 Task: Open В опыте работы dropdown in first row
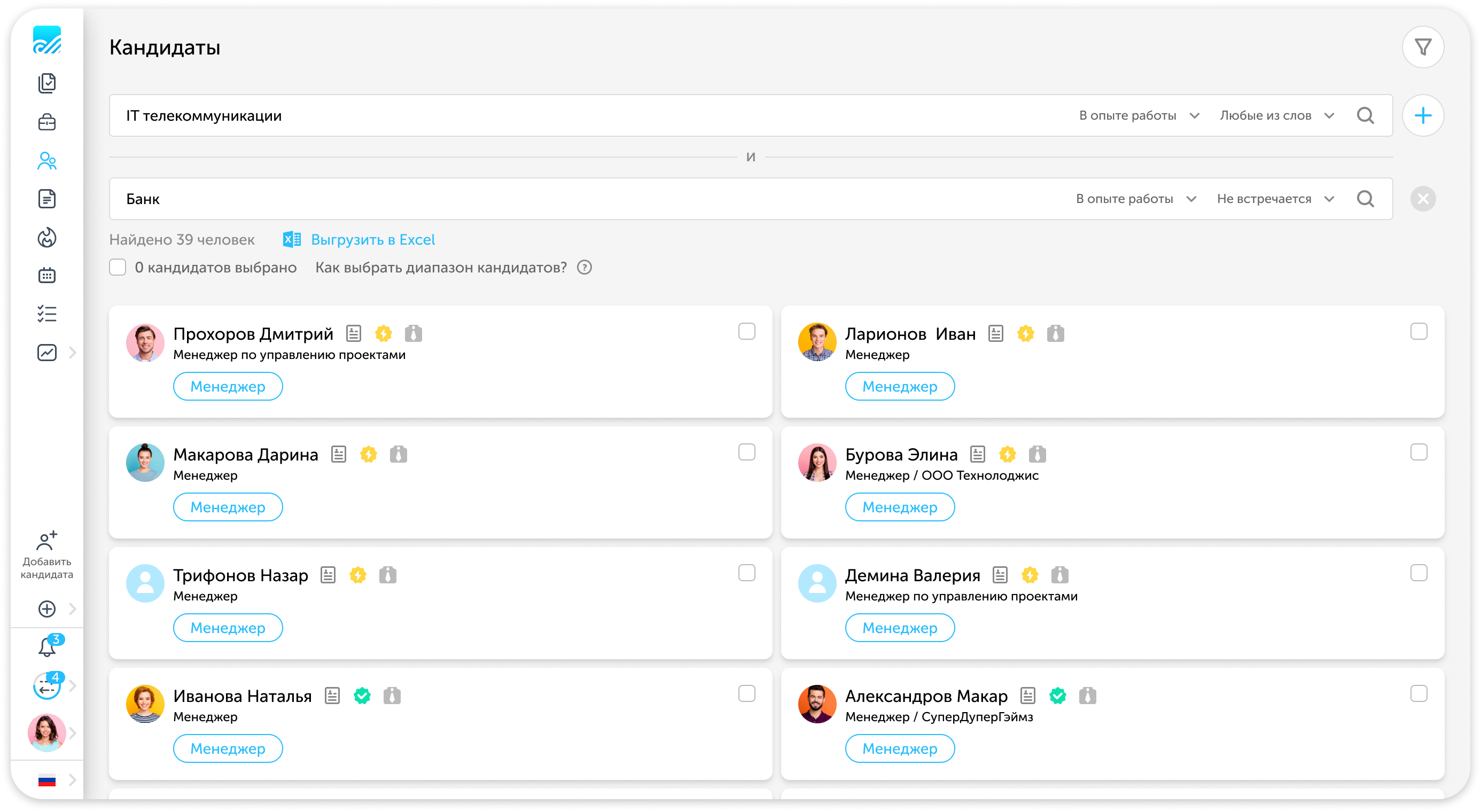click(1140, 115)
